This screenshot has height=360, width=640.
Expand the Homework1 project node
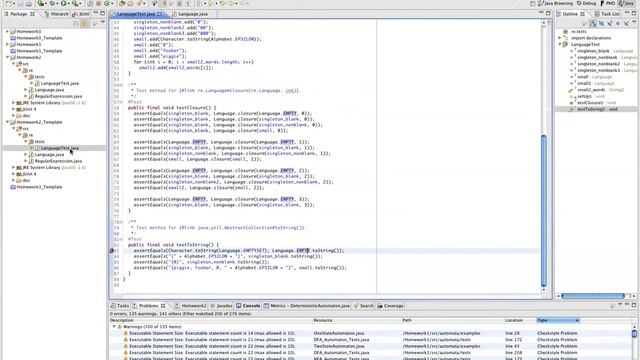(x=7, y=44)
